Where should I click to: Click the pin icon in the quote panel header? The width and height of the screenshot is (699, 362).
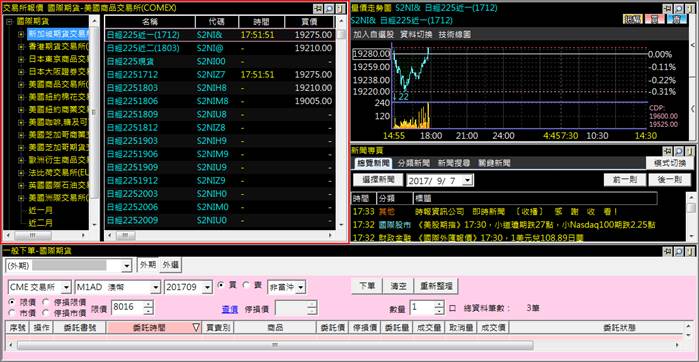point(318,8)
